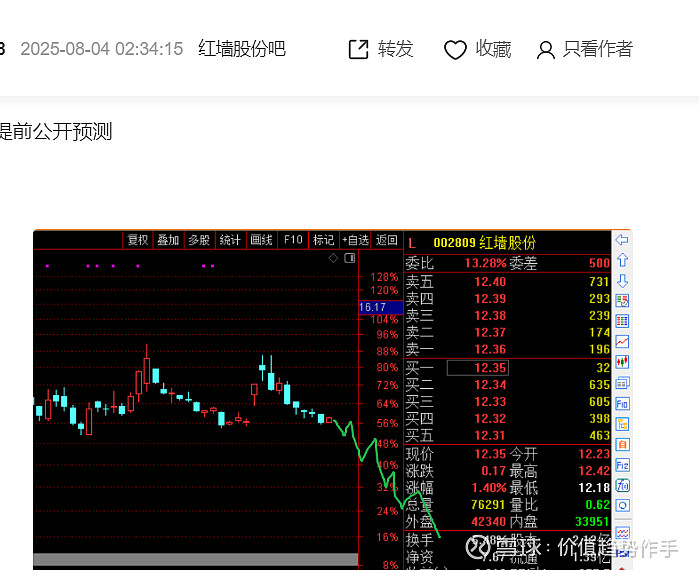The width and height of the screenshot is (699, 570).
Task: Click the 复权 toolbar button
Action: (138, 240)
